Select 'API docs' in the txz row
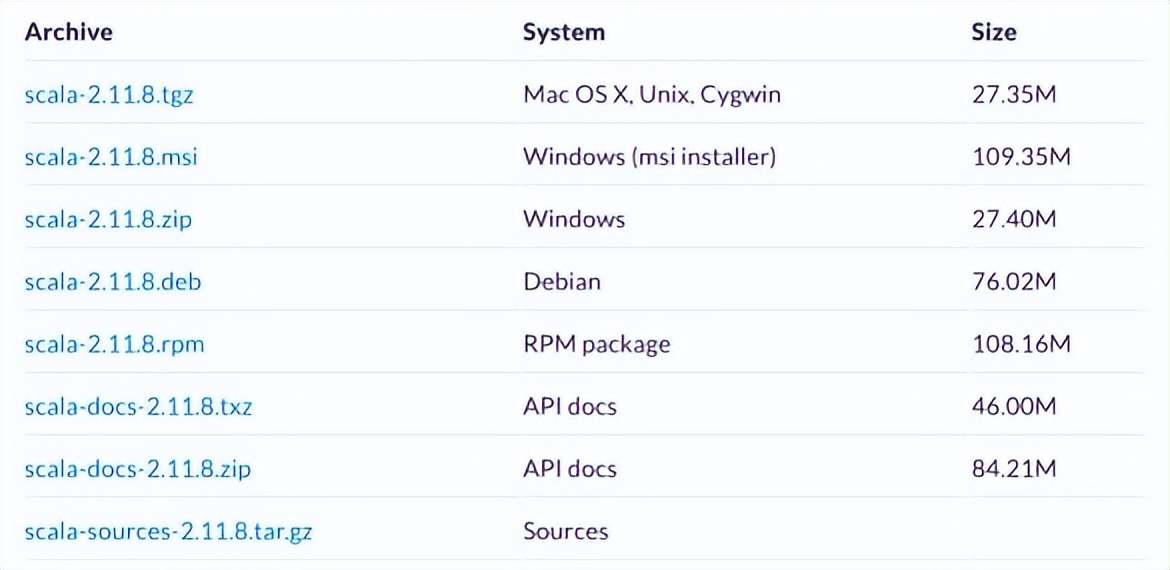Screen dimensions: 1170x570 click(570, 407)
